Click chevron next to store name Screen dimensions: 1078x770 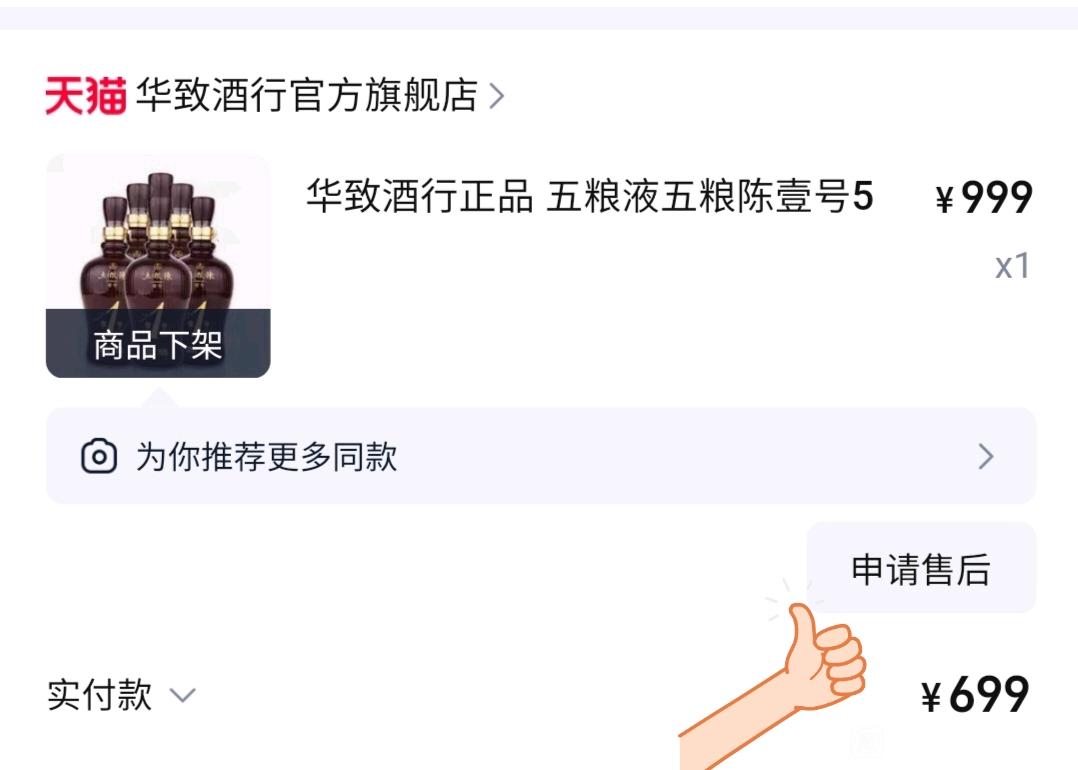tap(496, 96)
